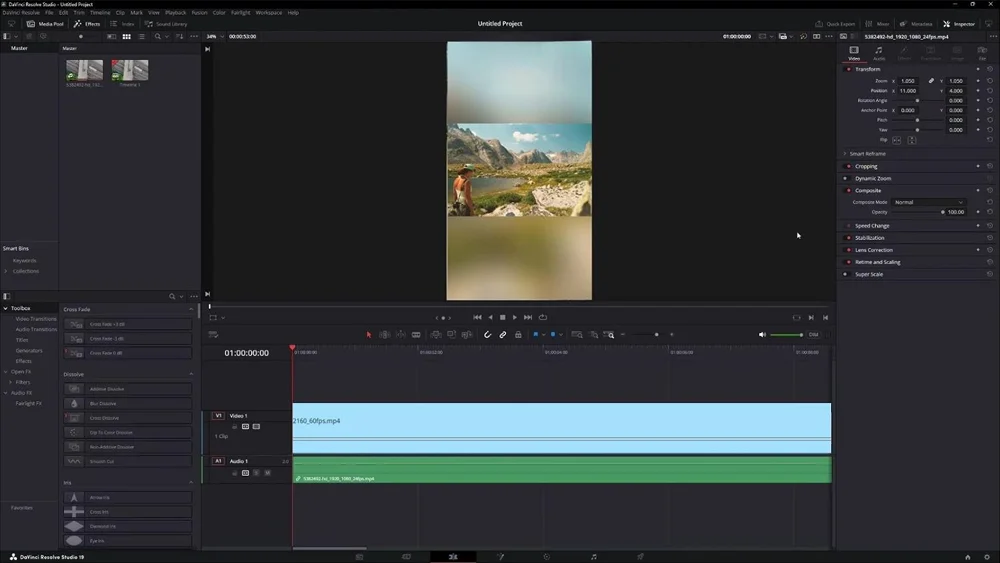Open the Index panel
The width and height of the screenshot is (1000, 563).
[x=122, y=24]
